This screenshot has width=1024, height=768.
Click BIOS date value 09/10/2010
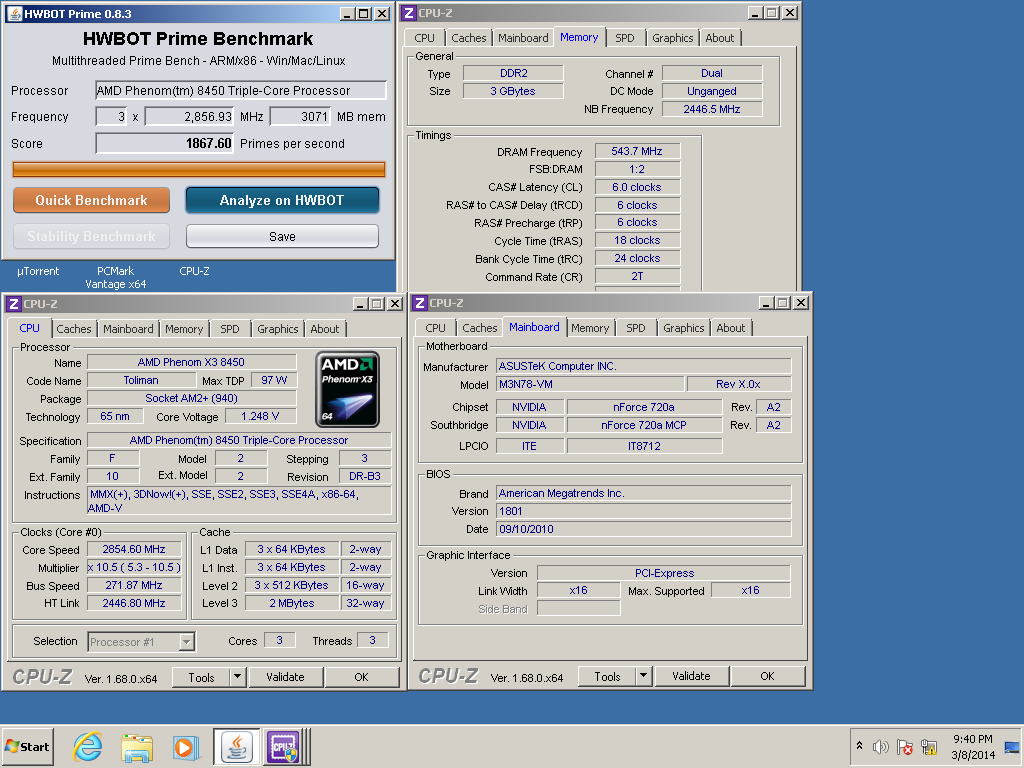(x=644, y=529)
